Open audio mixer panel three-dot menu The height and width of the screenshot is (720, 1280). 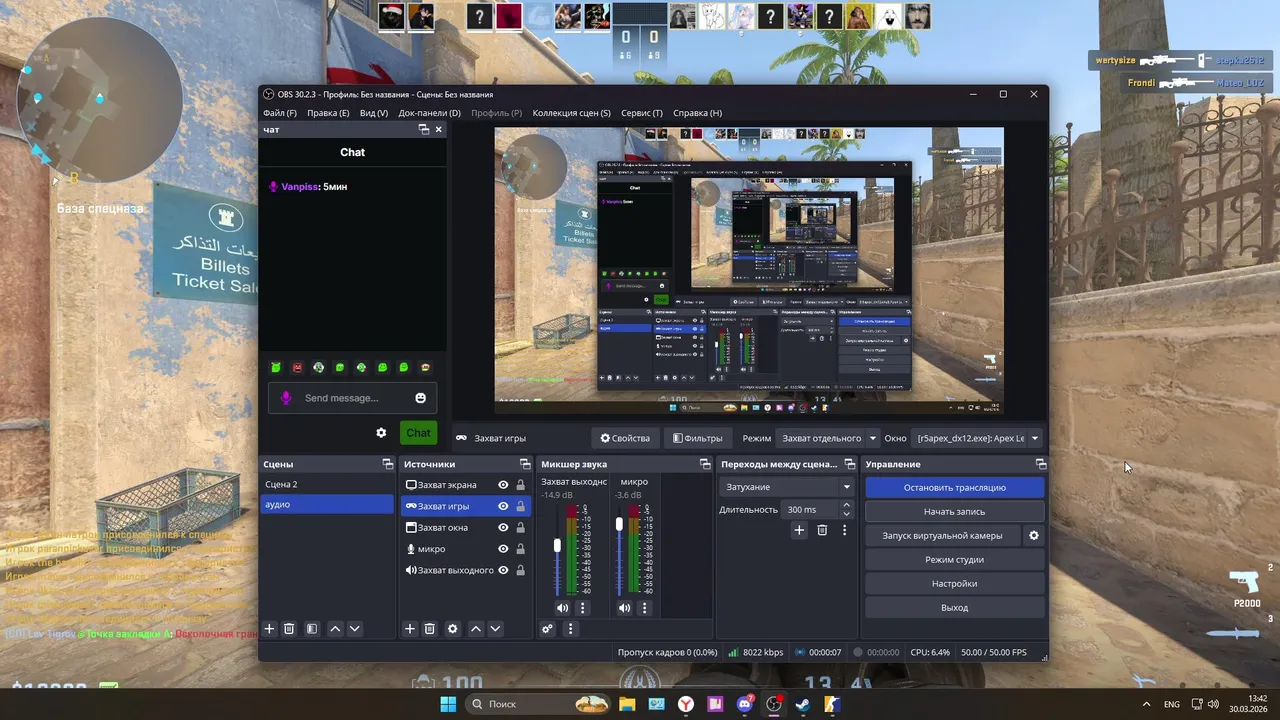pos(570,629)
